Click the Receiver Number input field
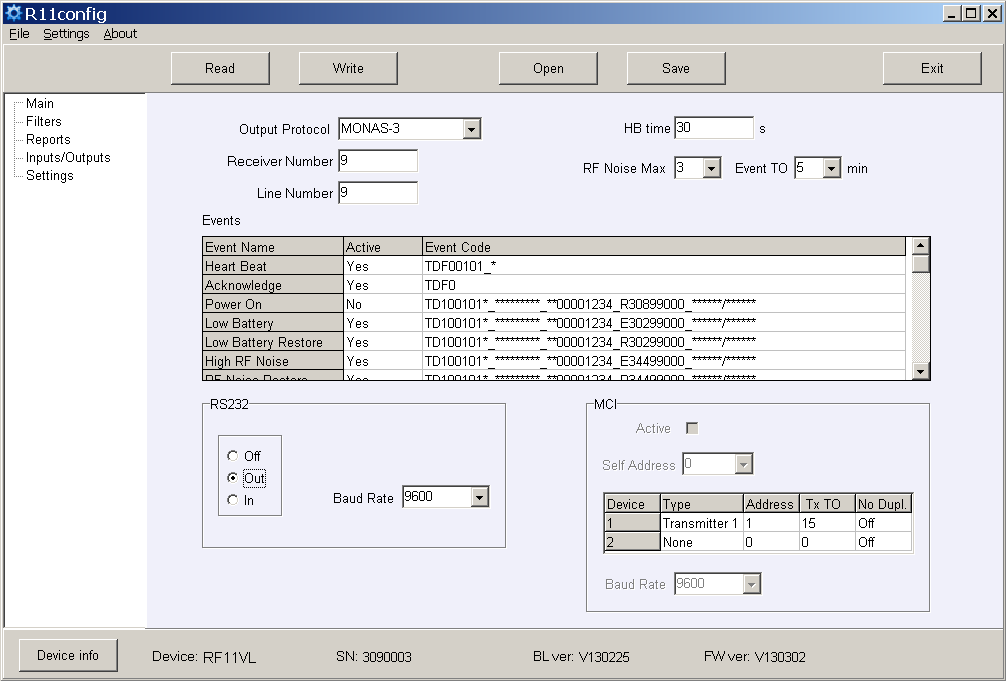This screenshot has height=681, width=1006. pos(377,161)
